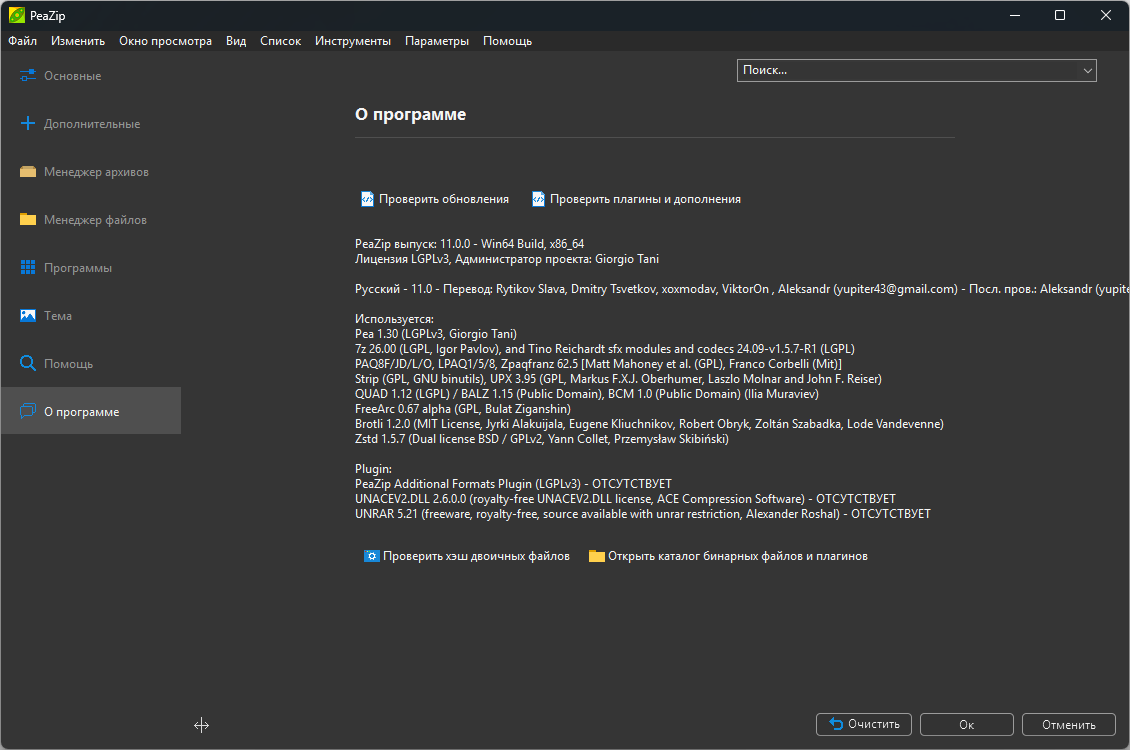Click Открыть каталог бинарных файлов и плагинов text

tap(738, 556)
